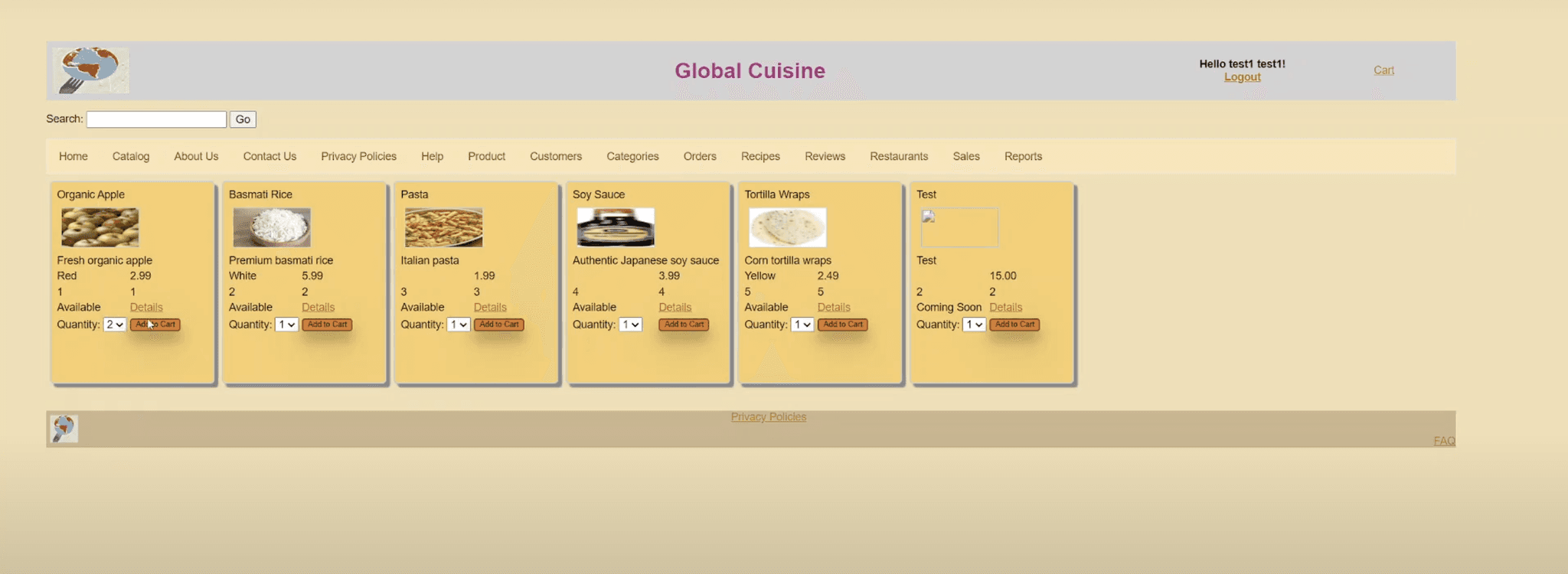Image resolution: width=1568 pixels, height=574 pixels.
Task: Open Basmati Rice quantity dropdown
Action: pos(286,325)
